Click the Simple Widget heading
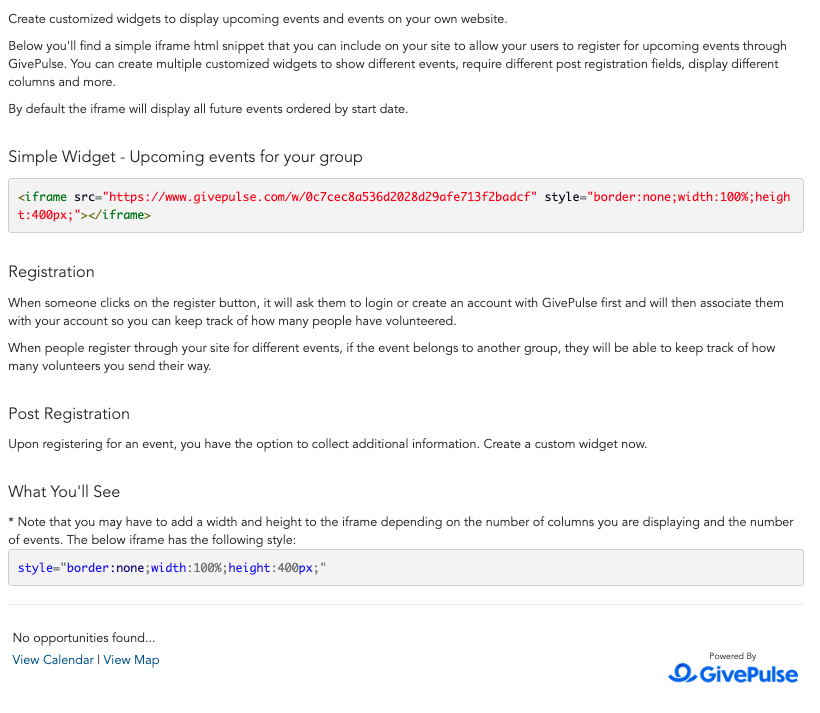The height and width of the screenshot is (713, 820). coord(185,157)
